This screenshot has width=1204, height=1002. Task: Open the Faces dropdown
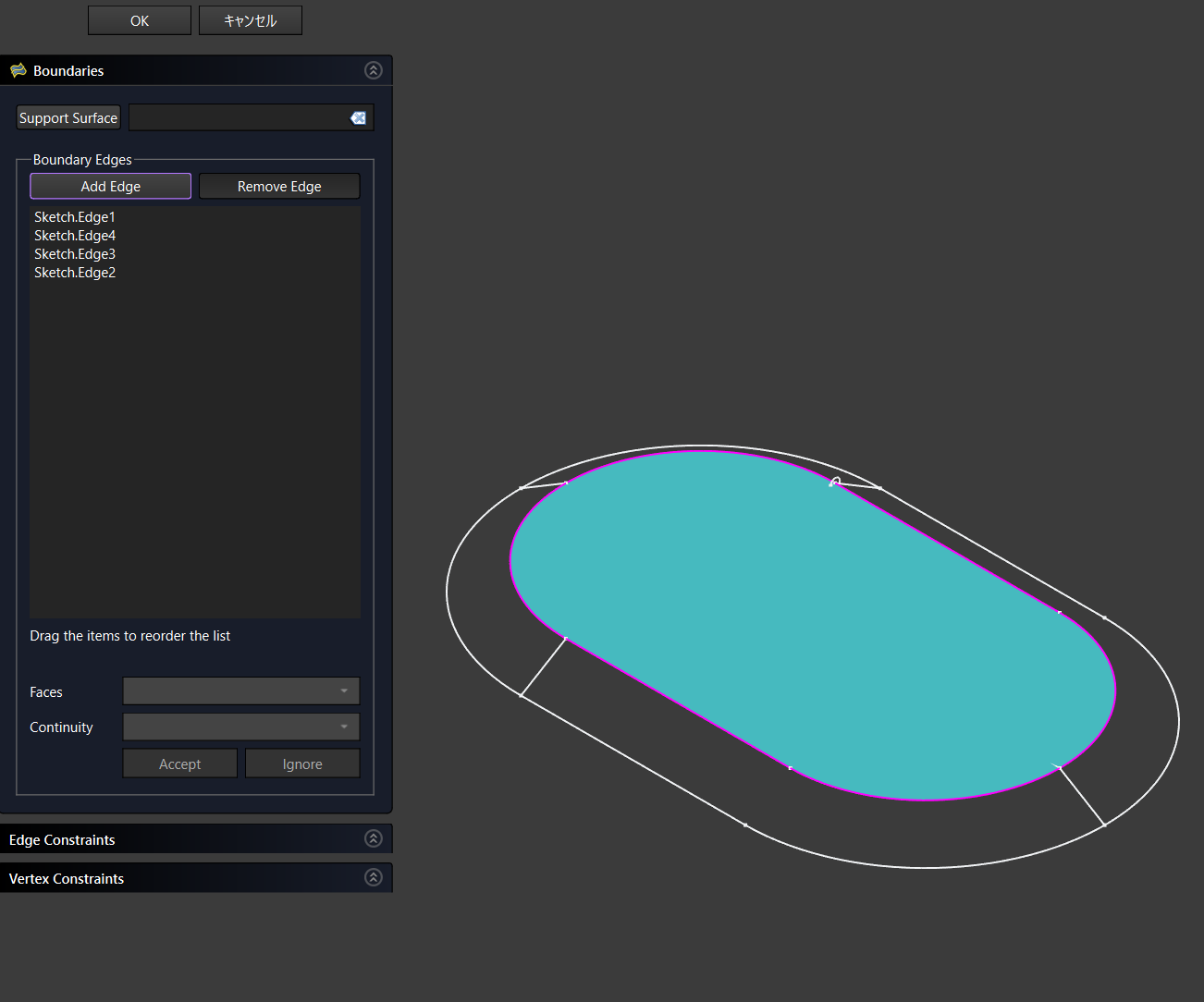point(240,690)
